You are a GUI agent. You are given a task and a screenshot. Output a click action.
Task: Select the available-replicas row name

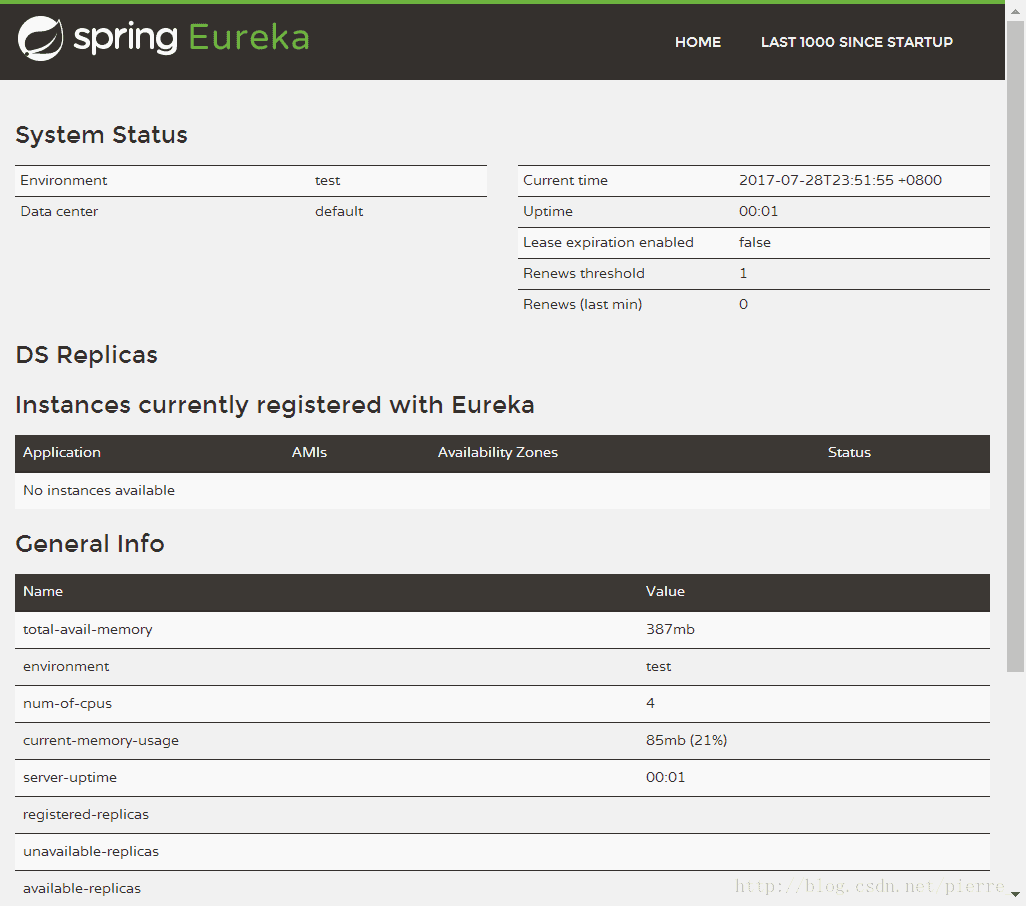click(x=82, y=888)
